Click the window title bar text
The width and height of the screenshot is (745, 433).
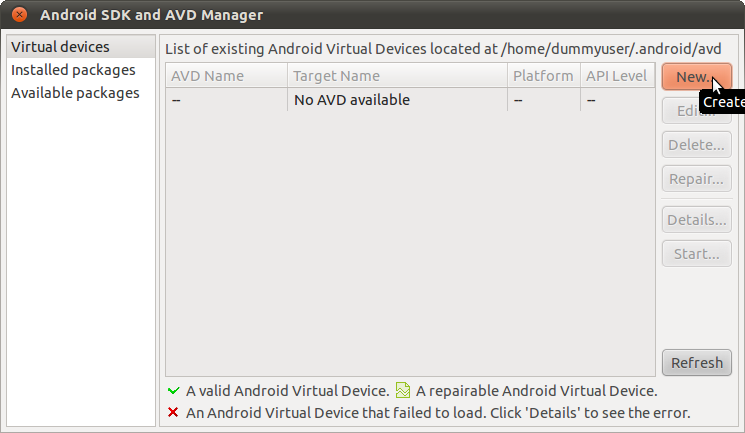pyautogui.click(x=152, y=15)
